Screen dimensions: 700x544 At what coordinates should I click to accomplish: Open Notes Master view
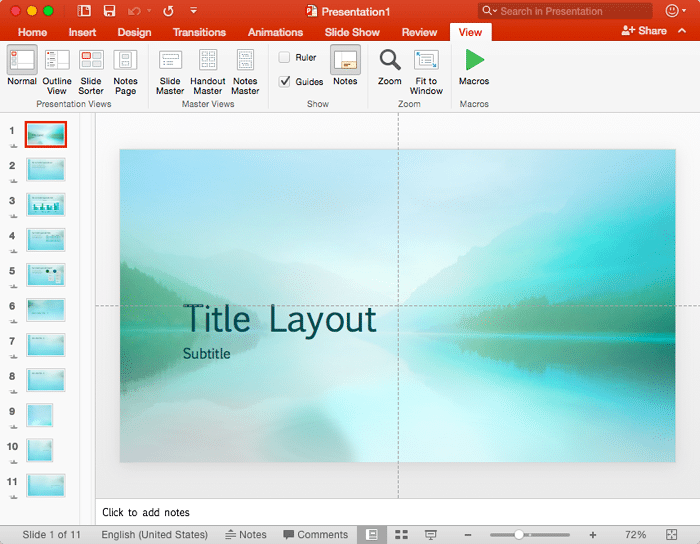tap(245, 71)
